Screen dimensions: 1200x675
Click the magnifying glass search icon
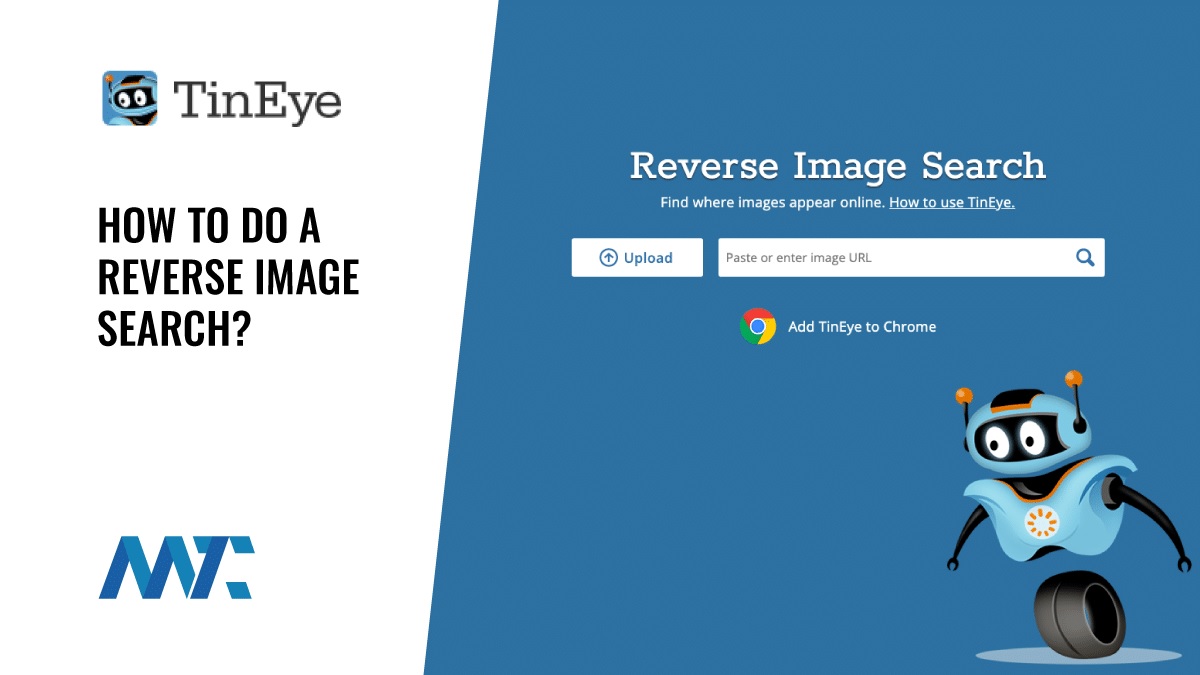click(1085, 257)
